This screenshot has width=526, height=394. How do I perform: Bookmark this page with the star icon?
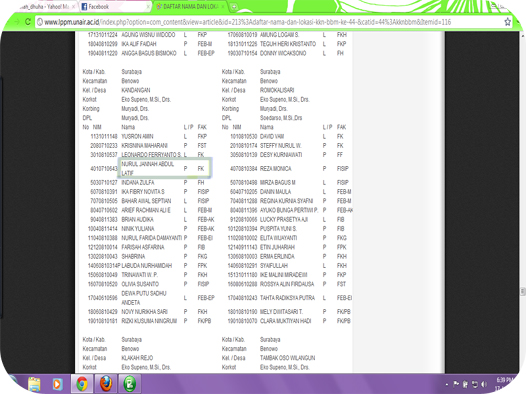tap(508, 22)
